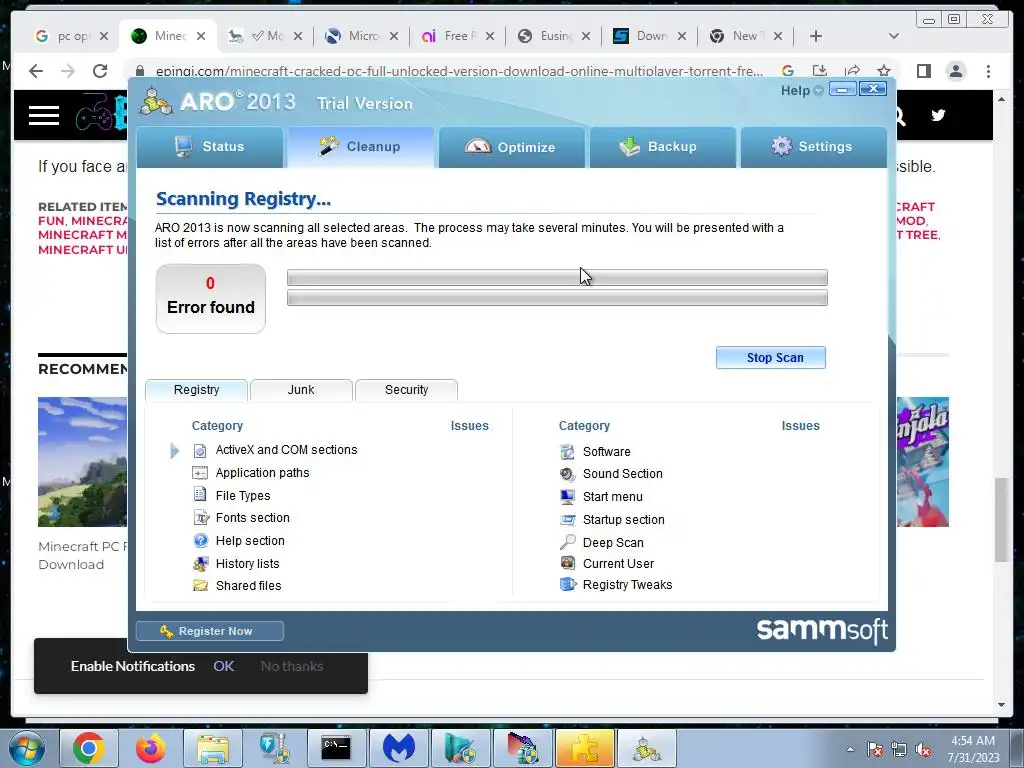Click Chrome share page icon
Screen dimensions: 1024x768
click(x=852, y=71)
